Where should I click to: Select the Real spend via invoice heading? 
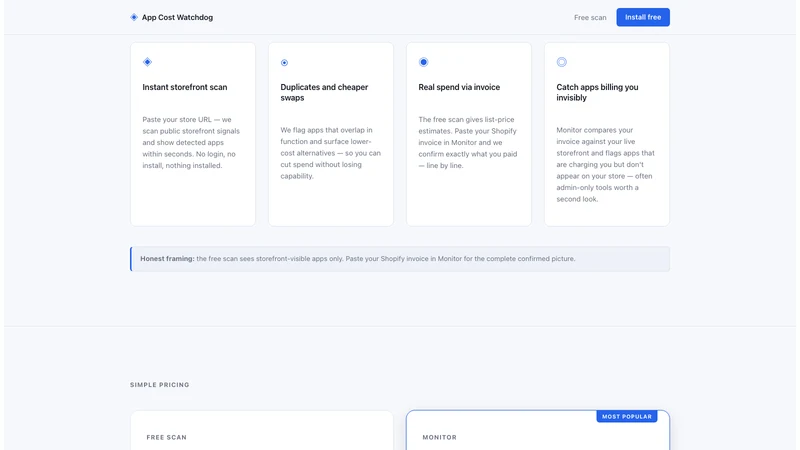coord(459,87)
